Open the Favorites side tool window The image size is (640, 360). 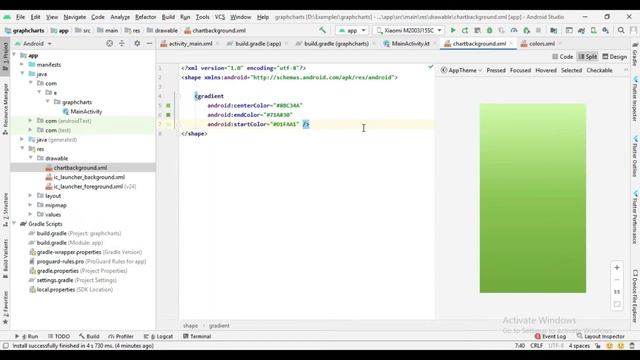click(5, 308)
